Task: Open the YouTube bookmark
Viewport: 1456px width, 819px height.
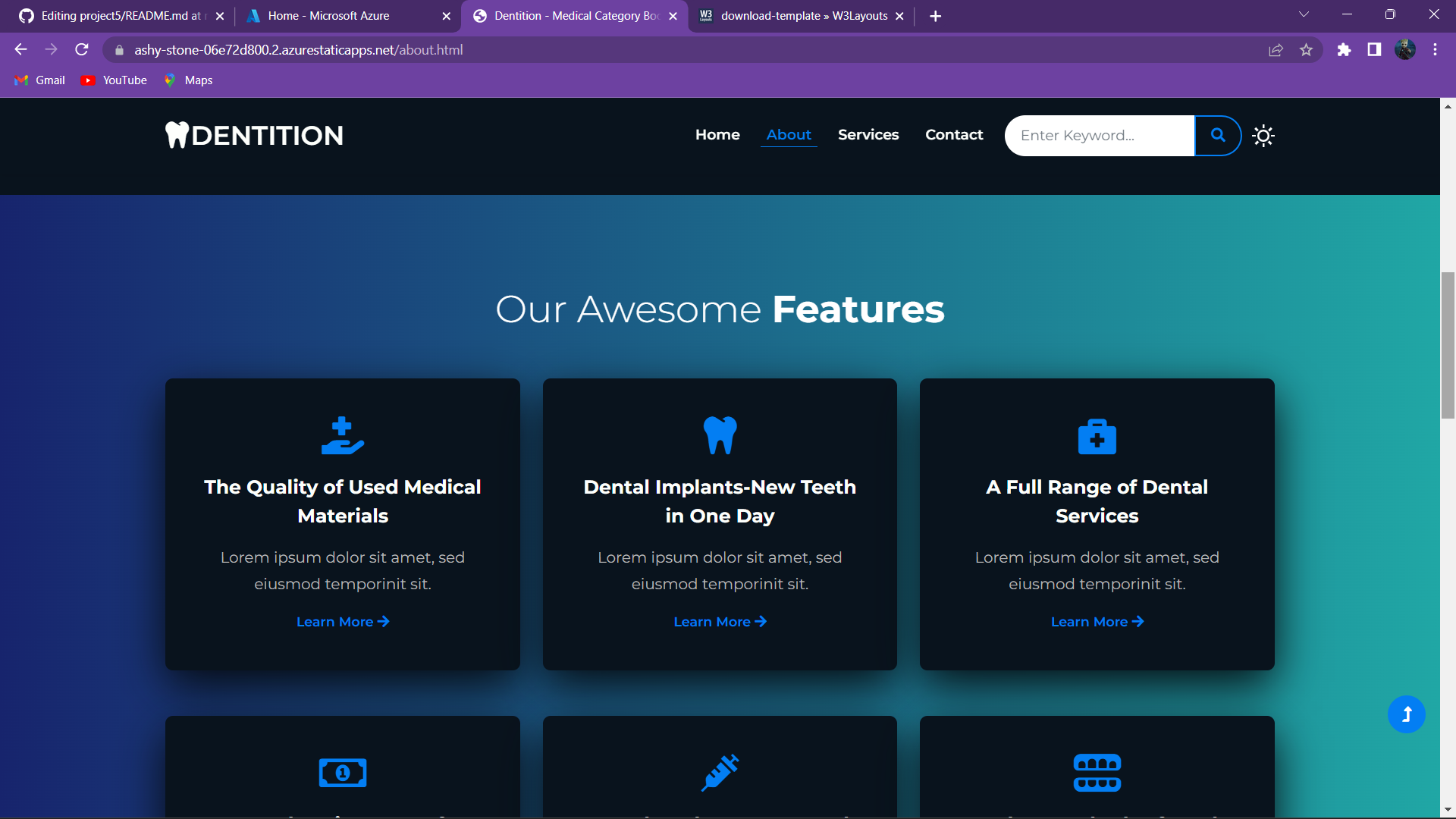Action: pos(115,80)
